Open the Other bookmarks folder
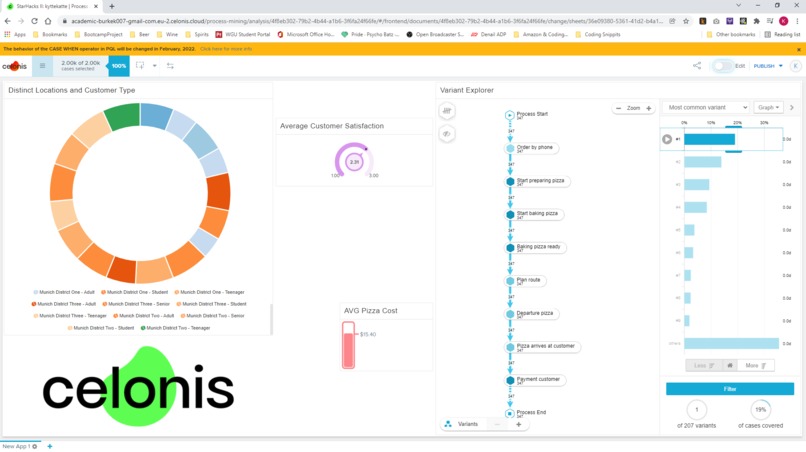806x452 pixels. click(731, 34)
